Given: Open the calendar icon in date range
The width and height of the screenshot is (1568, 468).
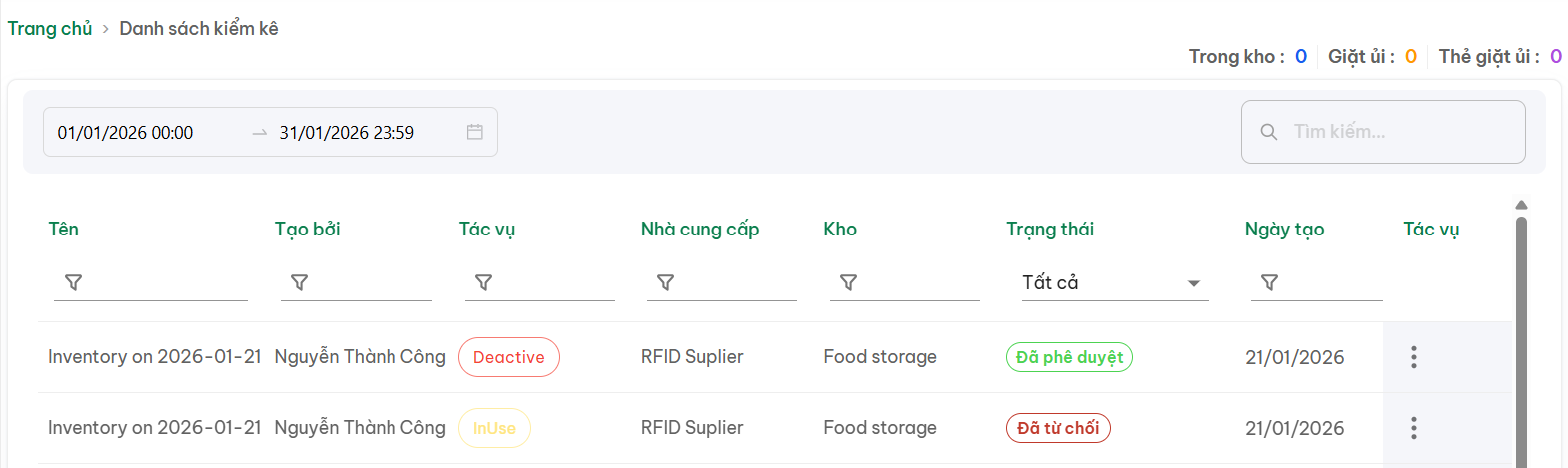Looking at the screenshot, I should coord(475,132).
